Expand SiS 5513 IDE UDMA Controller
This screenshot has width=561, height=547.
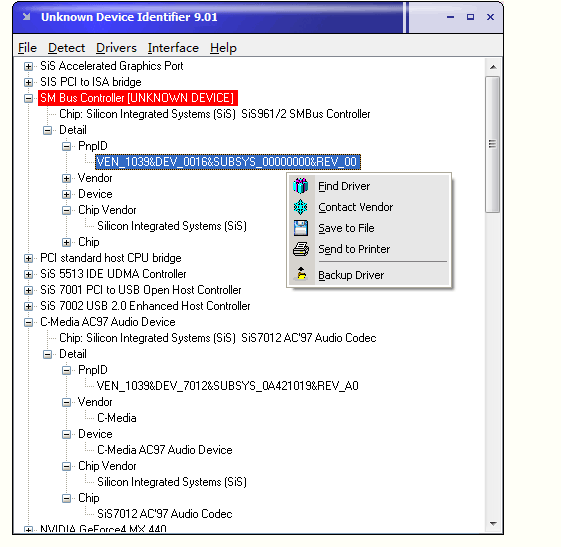[28, 274]
